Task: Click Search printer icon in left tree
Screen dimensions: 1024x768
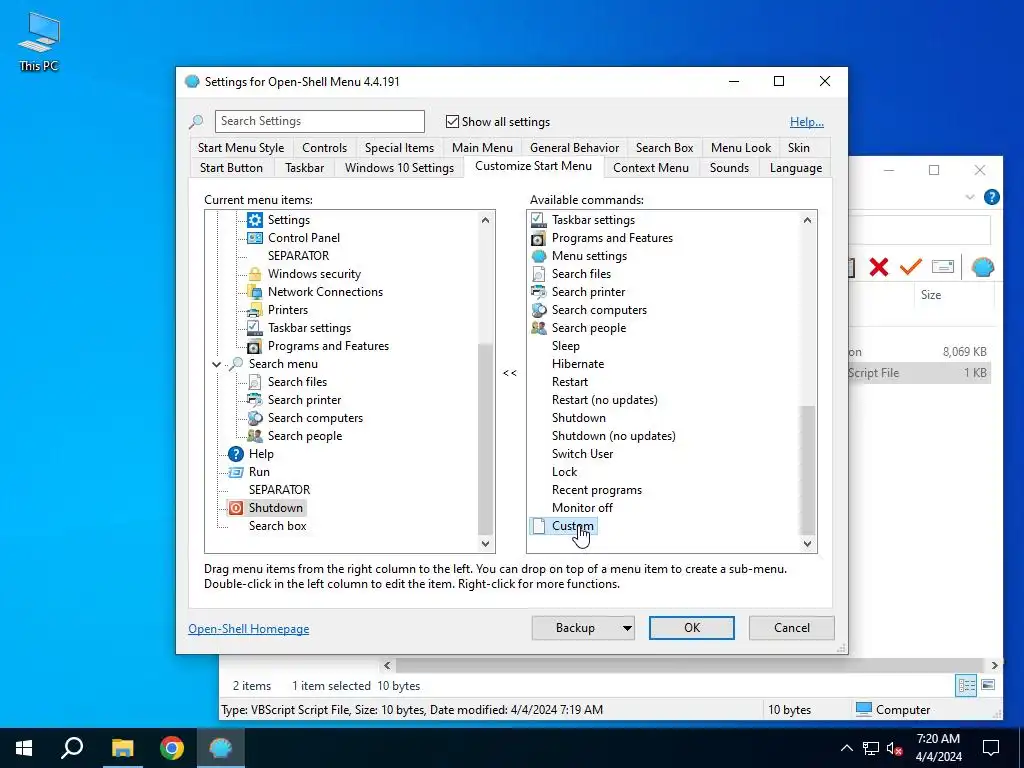Action: click(x=255, y=400)
